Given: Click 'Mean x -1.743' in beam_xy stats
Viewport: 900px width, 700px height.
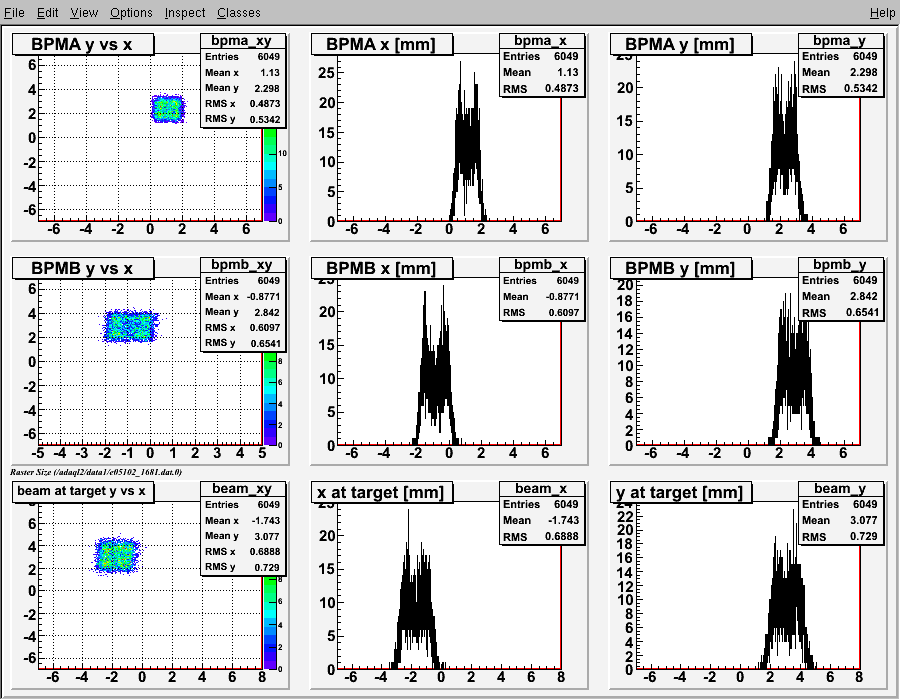Looking at the screenshot, I should pyautogui.click(x=243, y=520).
